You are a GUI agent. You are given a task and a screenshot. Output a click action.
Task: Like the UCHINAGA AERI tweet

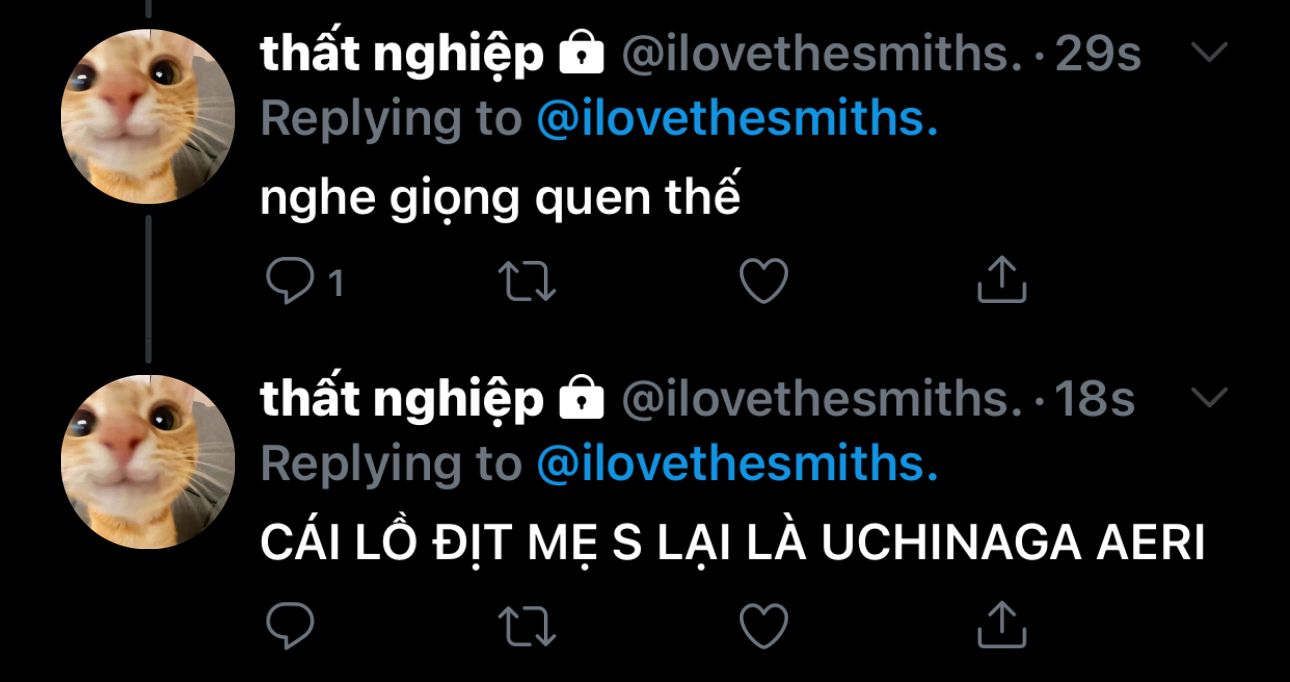coord(764,627)
